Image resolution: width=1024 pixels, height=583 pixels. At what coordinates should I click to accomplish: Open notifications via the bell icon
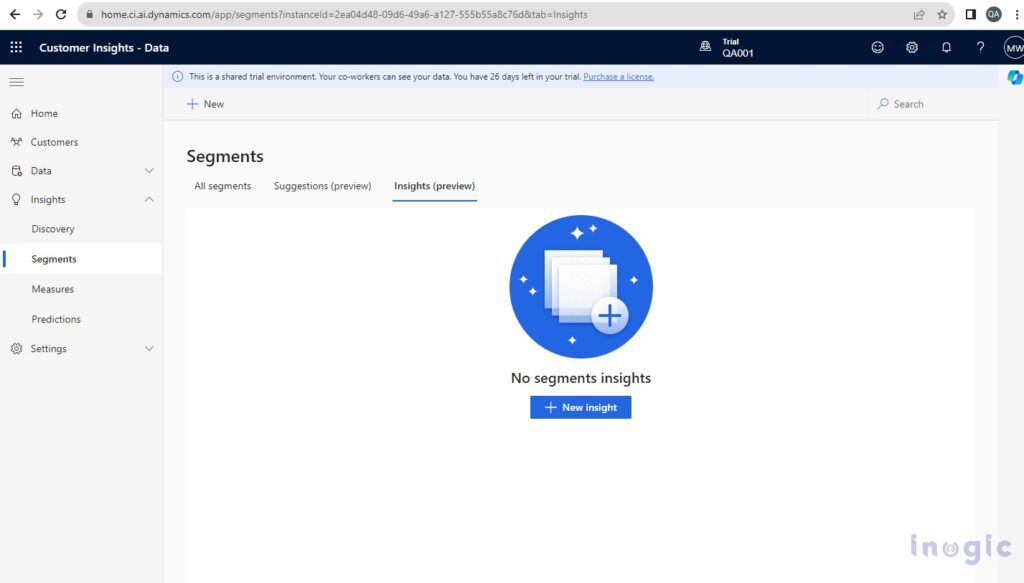(946, 47)
